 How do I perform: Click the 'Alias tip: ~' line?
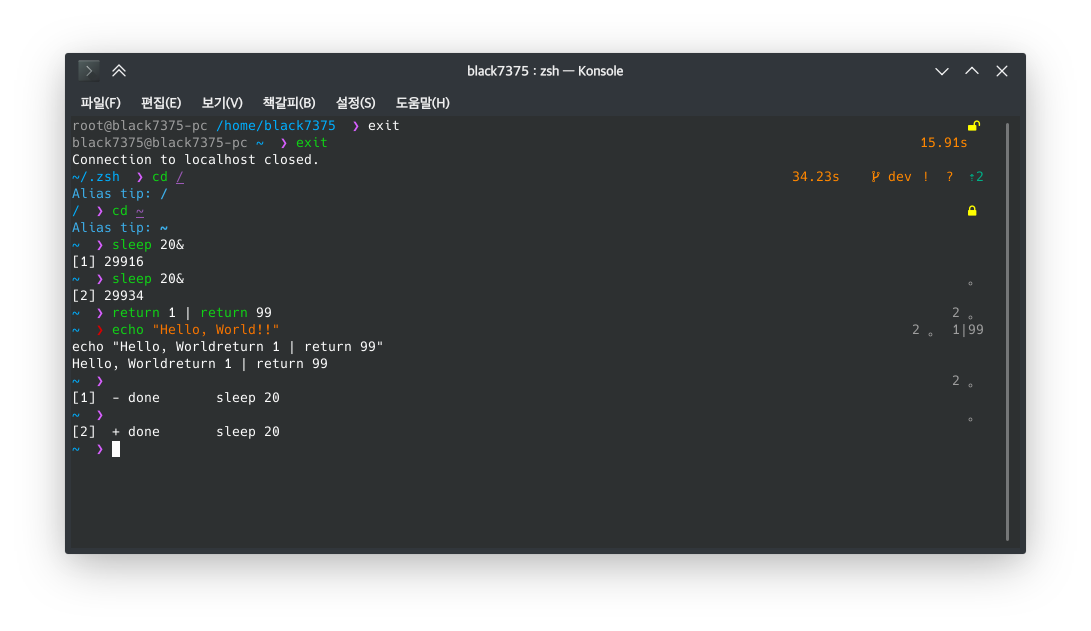[x=120, y=227]
